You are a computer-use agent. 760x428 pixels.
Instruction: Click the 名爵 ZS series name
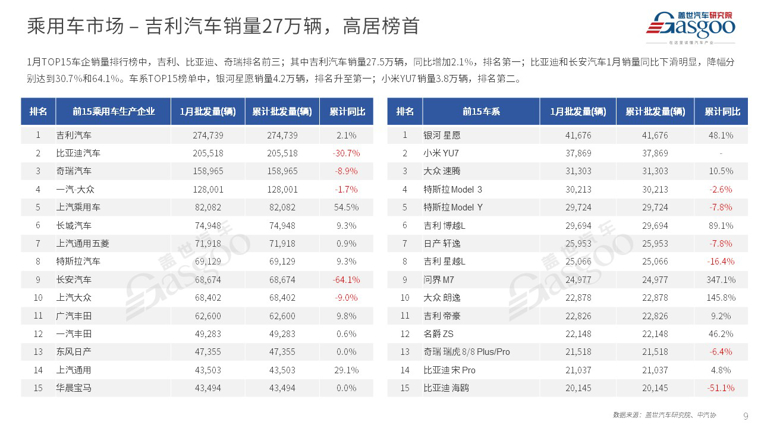coord(439,334)
